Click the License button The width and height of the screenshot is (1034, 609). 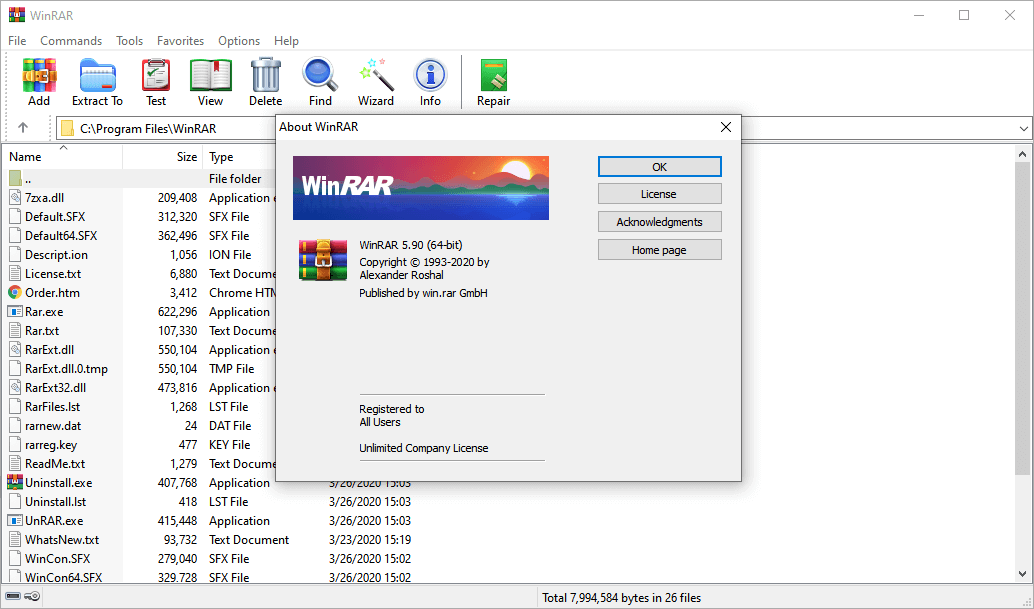point(659,194)
